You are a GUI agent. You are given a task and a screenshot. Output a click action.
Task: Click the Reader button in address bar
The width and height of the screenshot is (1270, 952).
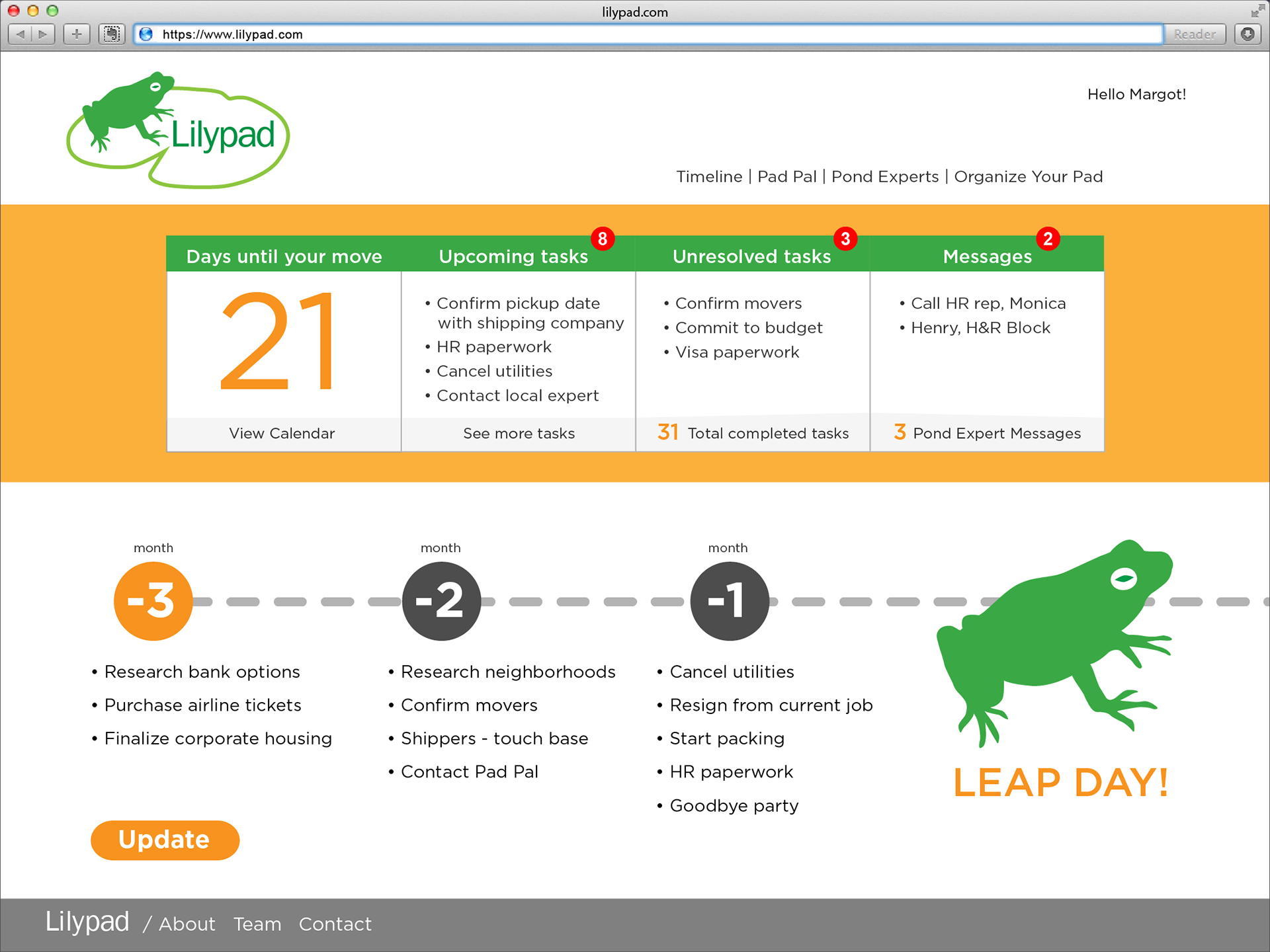[x=1195, y=34]
